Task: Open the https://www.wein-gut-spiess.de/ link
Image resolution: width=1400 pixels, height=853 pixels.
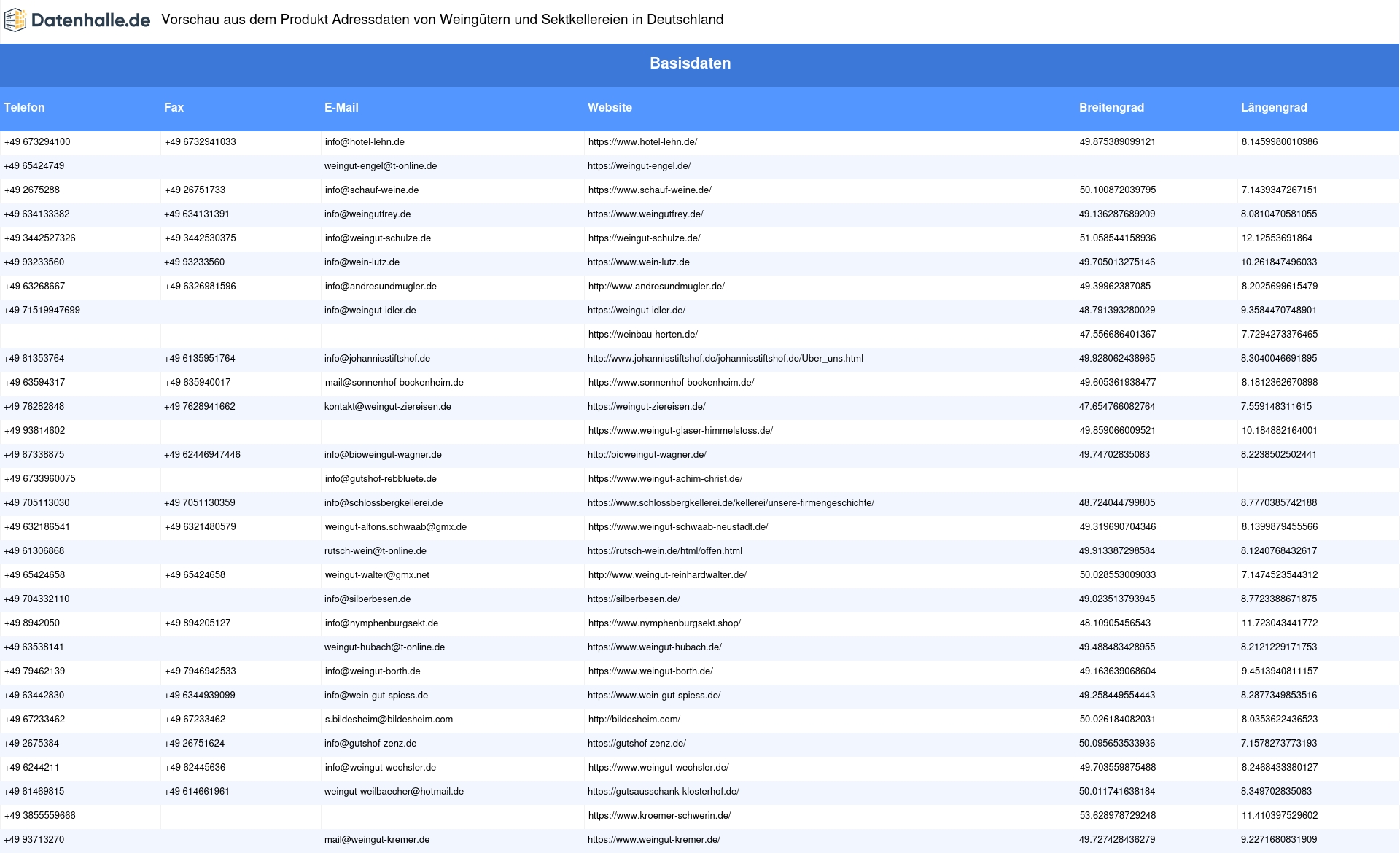Action: pos(654,696)
